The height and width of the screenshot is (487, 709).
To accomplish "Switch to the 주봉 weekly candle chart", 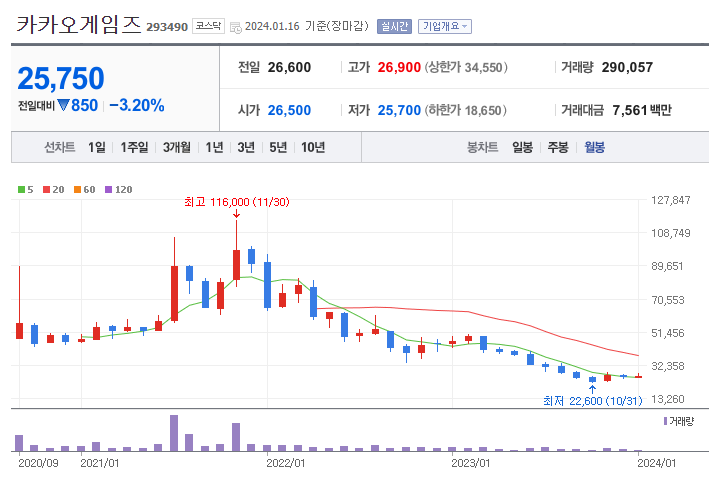I will (x=558, y=147).
